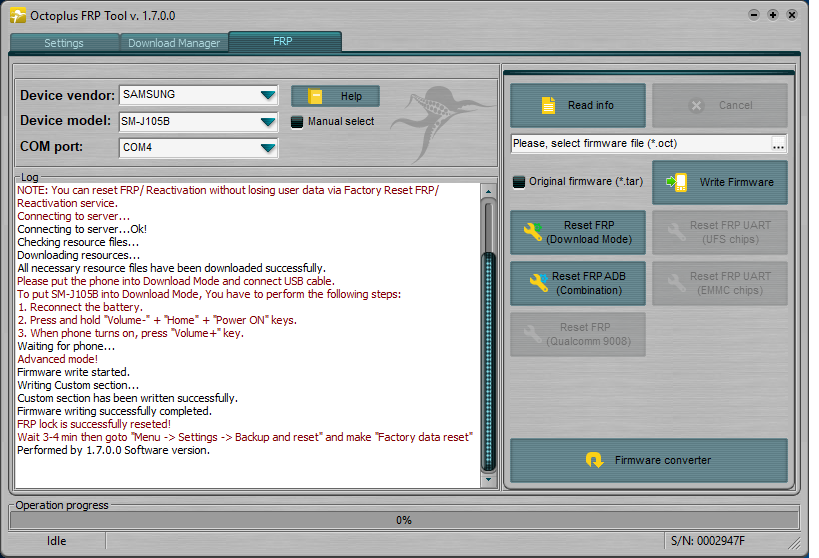The image size is (819, 558).
Task: Open the Download Manager tab
Action: (x=174, y=43)
